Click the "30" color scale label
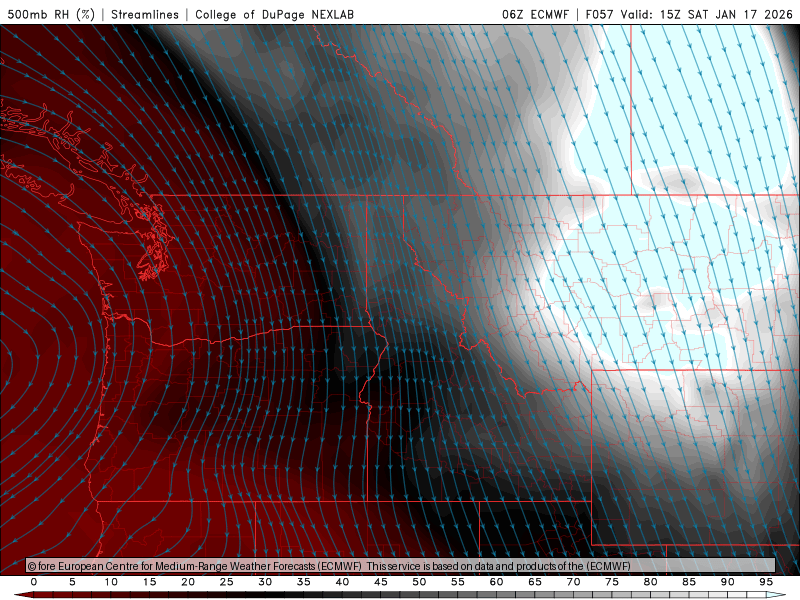The width and height of the screenshot is (800, 600). tap(265, 582)
